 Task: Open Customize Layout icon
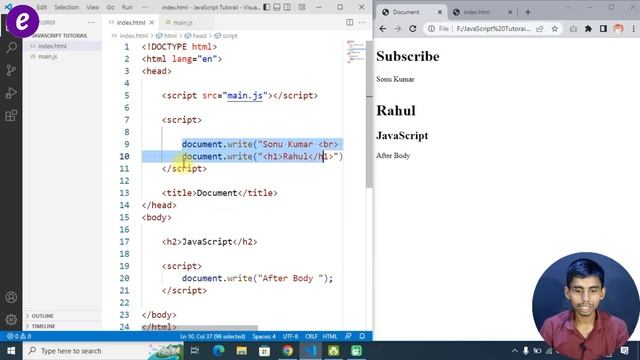pos(302,7)
